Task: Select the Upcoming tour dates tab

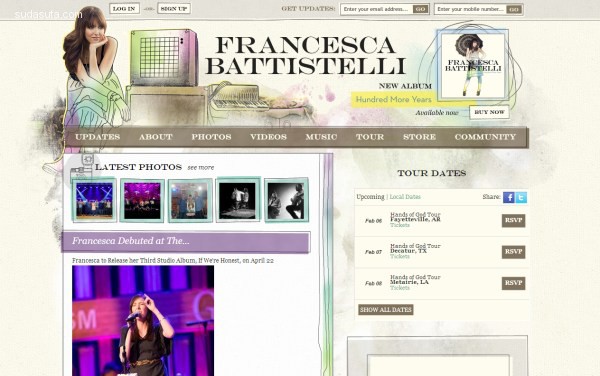Action: click(370, 197)
